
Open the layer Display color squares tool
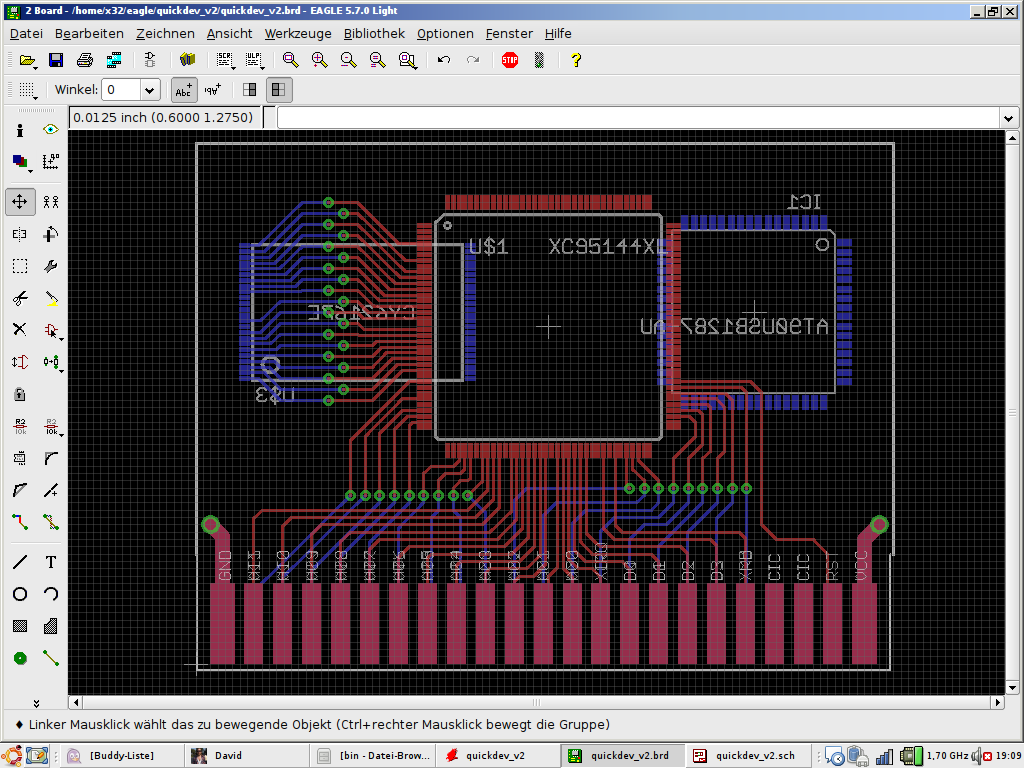click(x=20, y=161)
